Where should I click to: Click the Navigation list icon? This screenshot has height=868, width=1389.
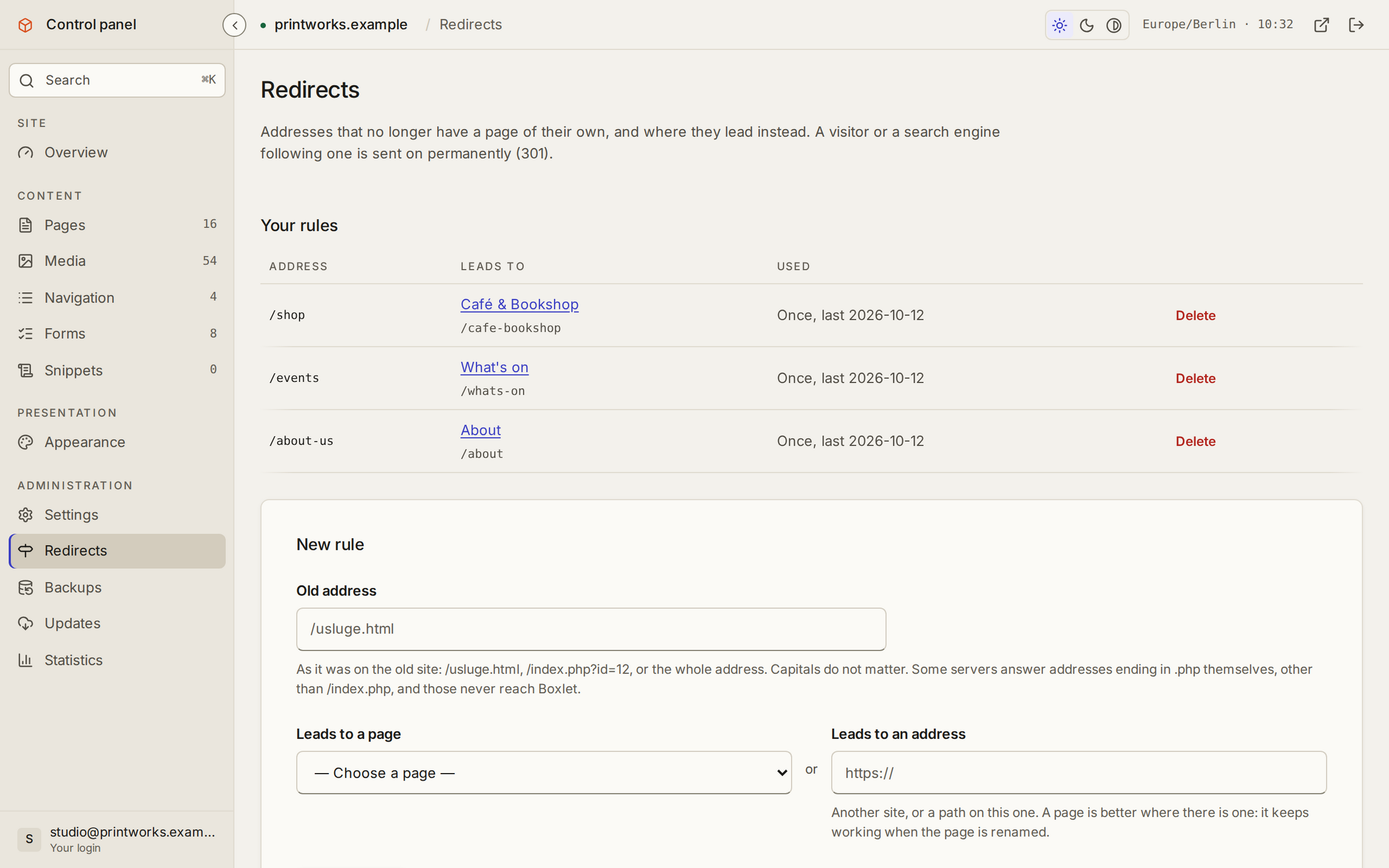(x=25, y=297)
